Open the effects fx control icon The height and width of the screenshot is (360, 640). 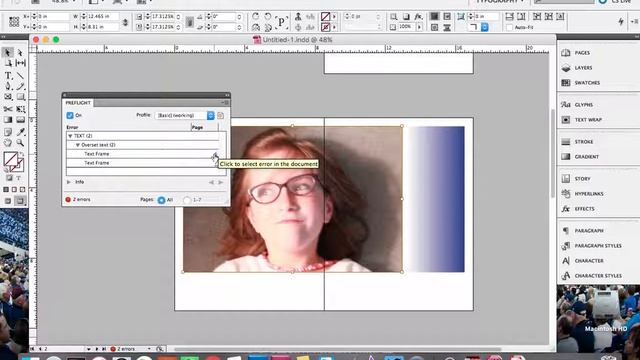pyautogui.click(x=418, y=17)
